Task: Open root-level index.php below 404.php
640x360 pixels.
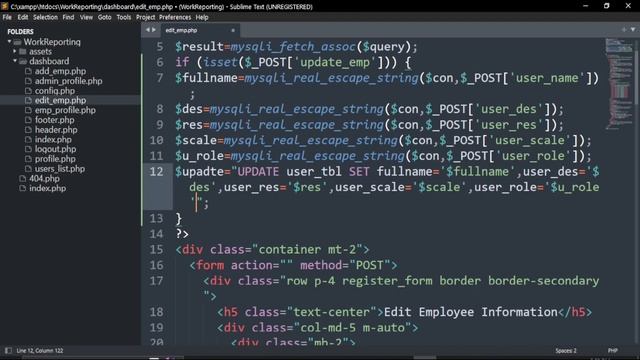Action: point(47,188)
